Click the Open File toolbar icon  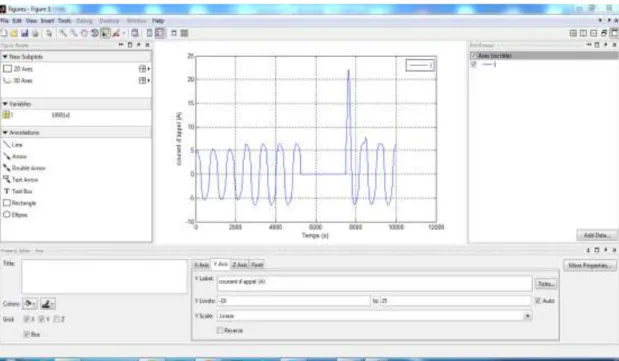click(14, 34)
